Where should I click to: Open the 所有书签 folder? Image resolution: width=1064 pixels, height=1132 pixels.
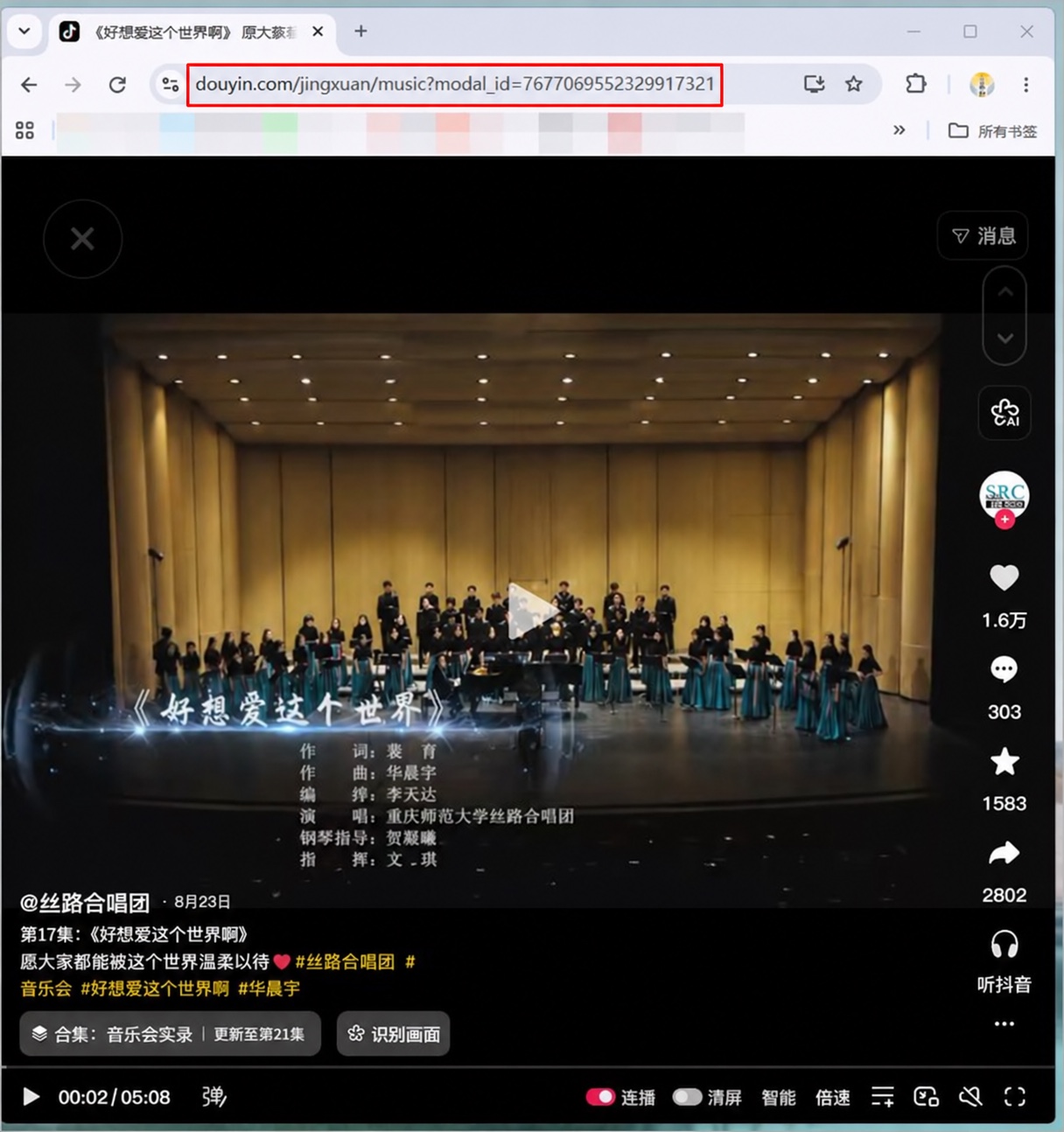pos(992,130)
